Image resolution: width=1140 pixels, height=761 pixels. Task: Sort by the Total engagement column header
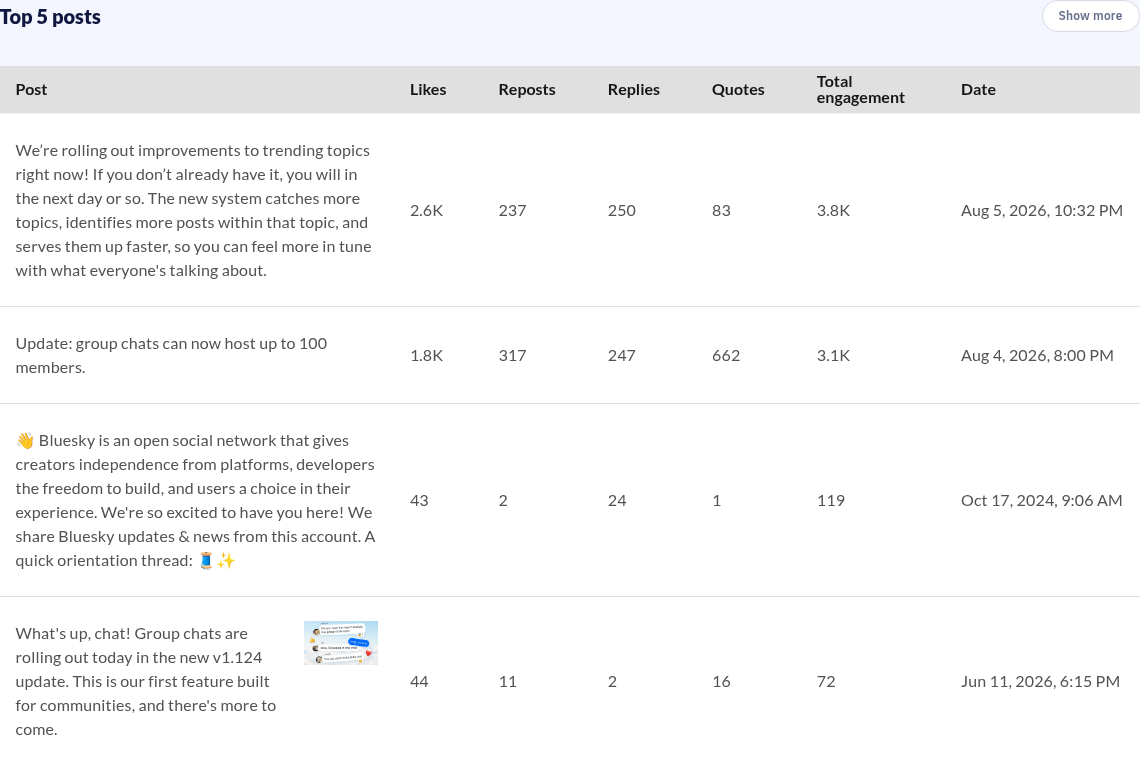click(x=860, y=89)
